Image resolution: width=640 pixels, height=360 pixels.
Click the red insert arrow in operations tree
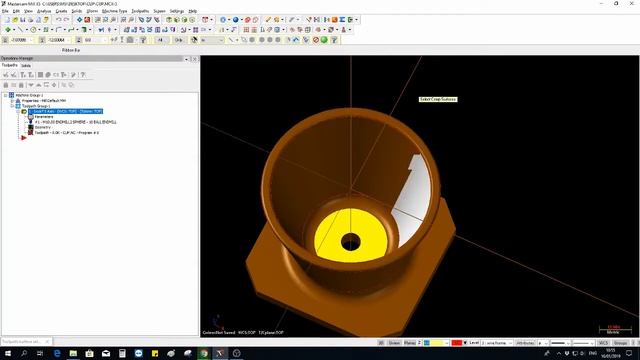click(24, 138)
